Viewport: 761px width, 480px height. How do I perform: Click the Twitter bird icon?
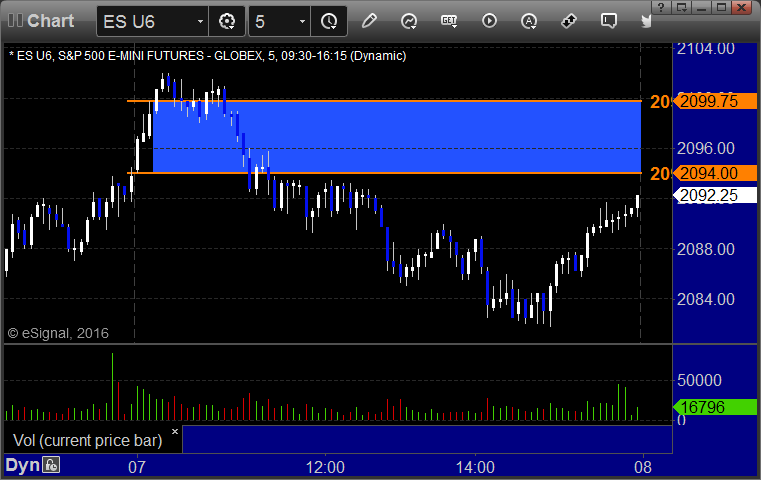tap(646, 21)
